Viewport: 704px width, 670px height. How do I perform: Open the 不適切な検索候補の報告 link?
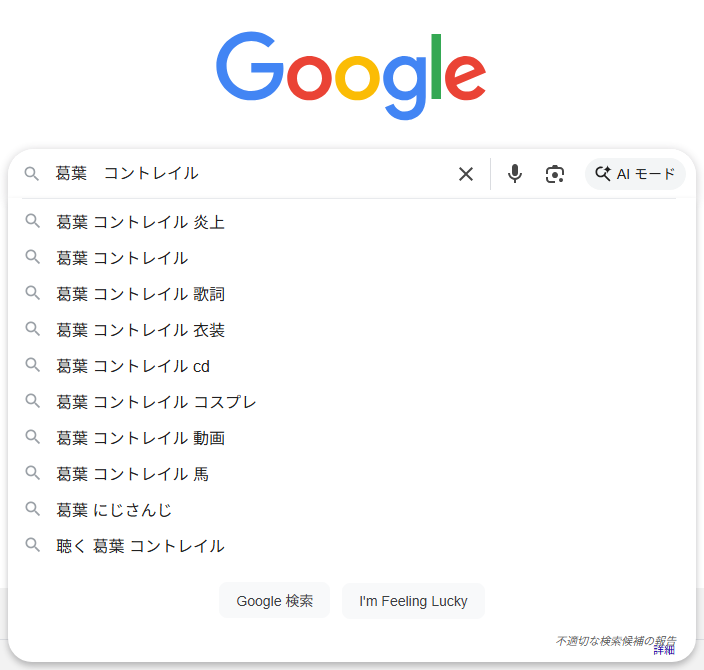coord(615,640)
